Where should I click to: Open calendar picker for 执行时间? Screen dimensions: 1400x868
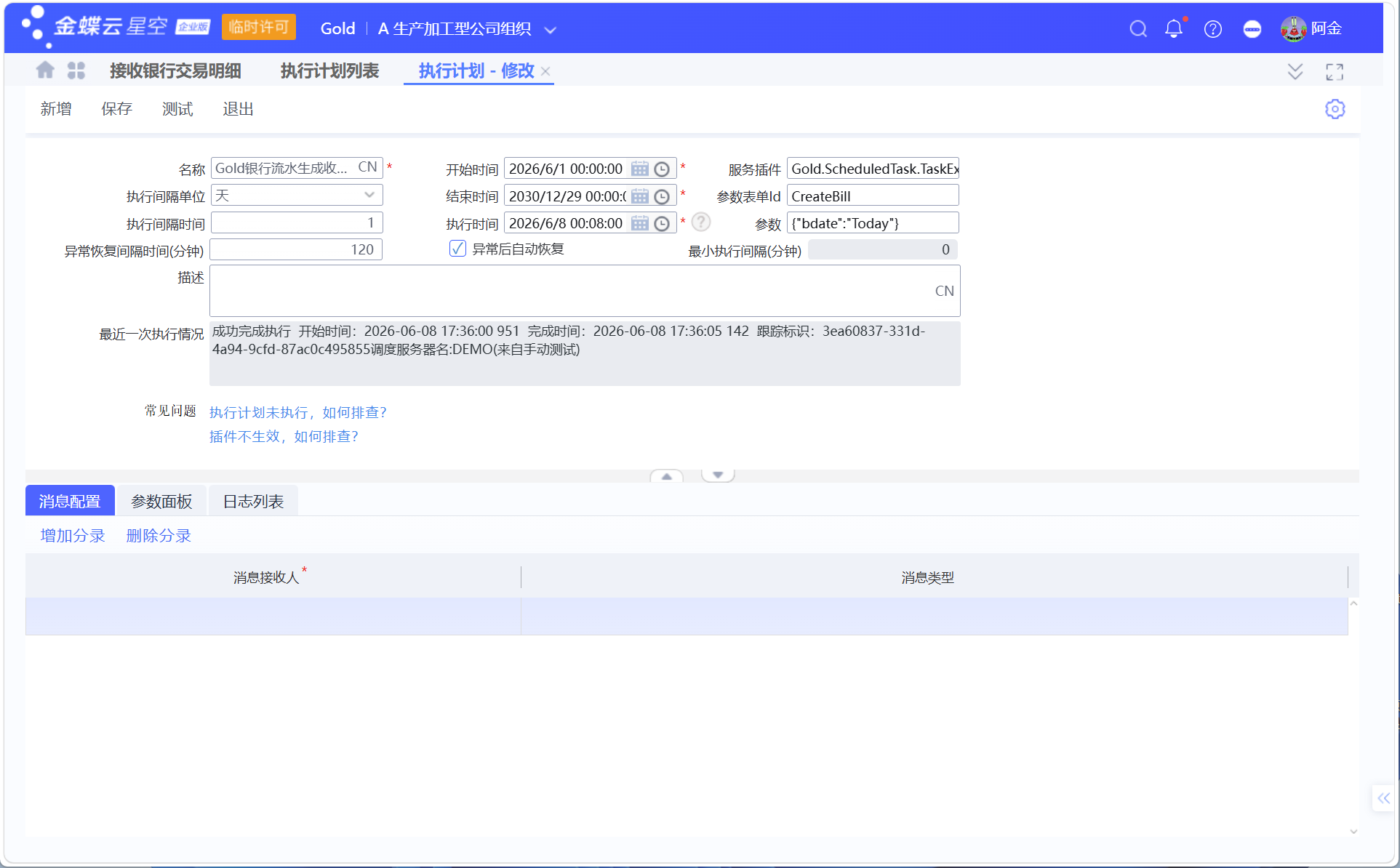coord(640,223)
